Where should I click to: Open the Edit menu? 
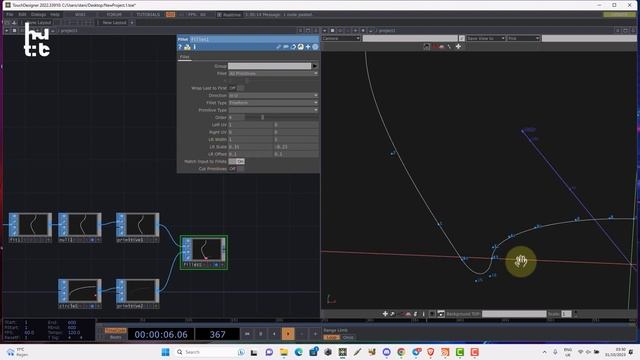(x=22, y=15)
